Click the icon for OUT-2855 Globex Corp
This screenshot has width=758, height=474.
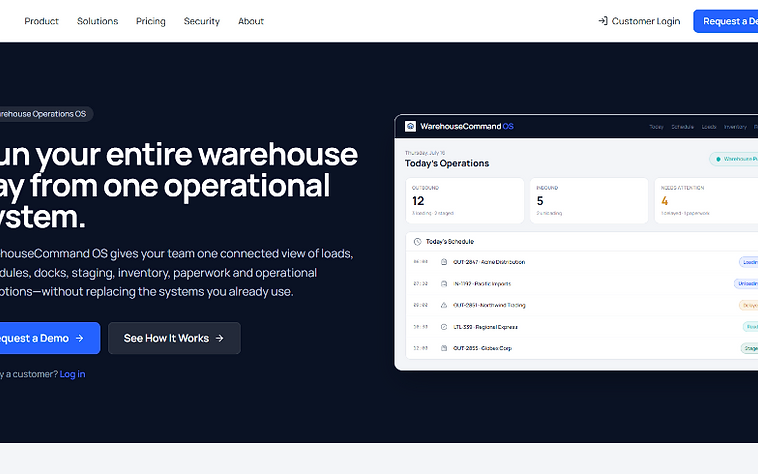(x=444, y=348)
